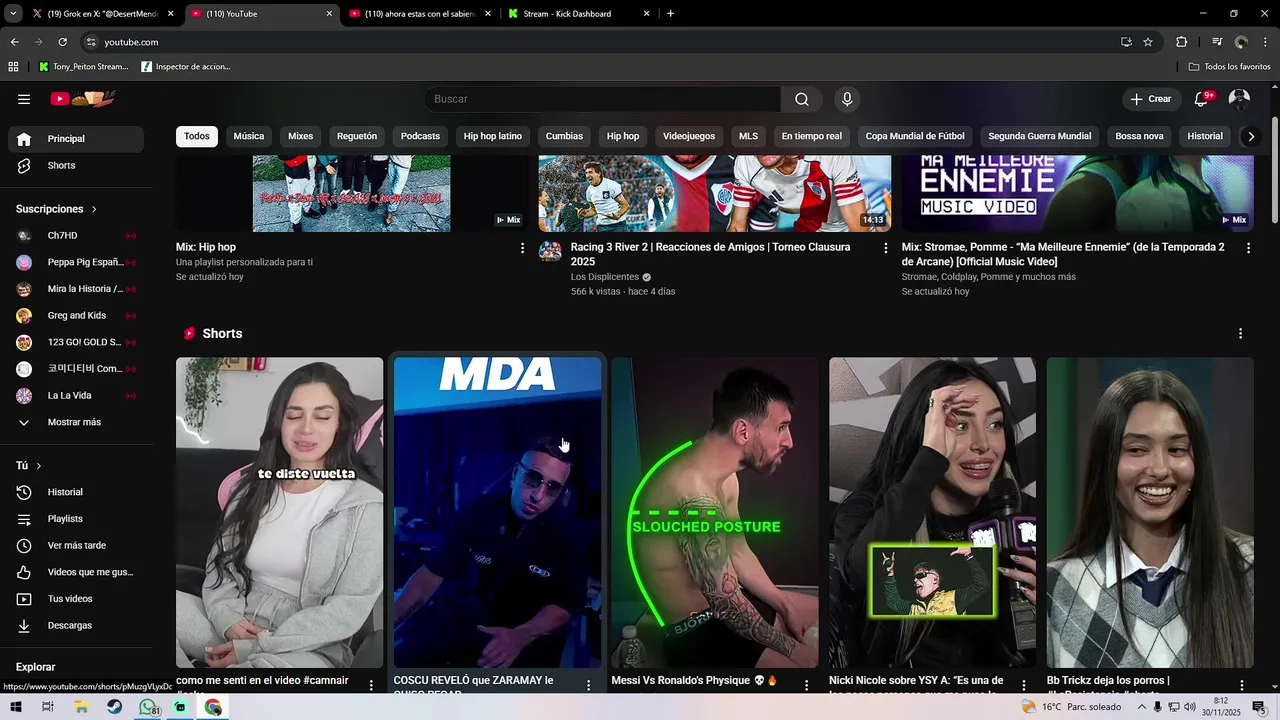This screenshot has width=1280, height=720.
Task: Click the magnifier search button
Action: tap(802, 99)
